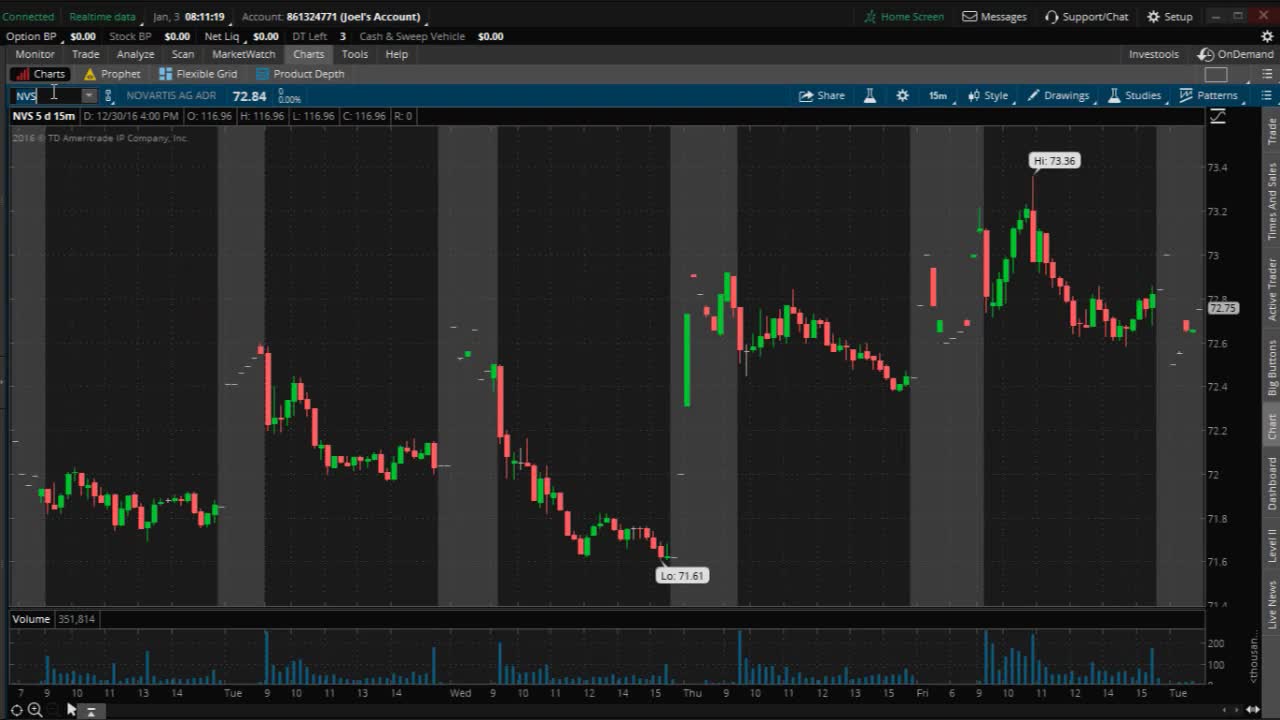The image size is (1280, 720).
Task: Click the flask Edit Studies icon beside Share
Action: 870,96
